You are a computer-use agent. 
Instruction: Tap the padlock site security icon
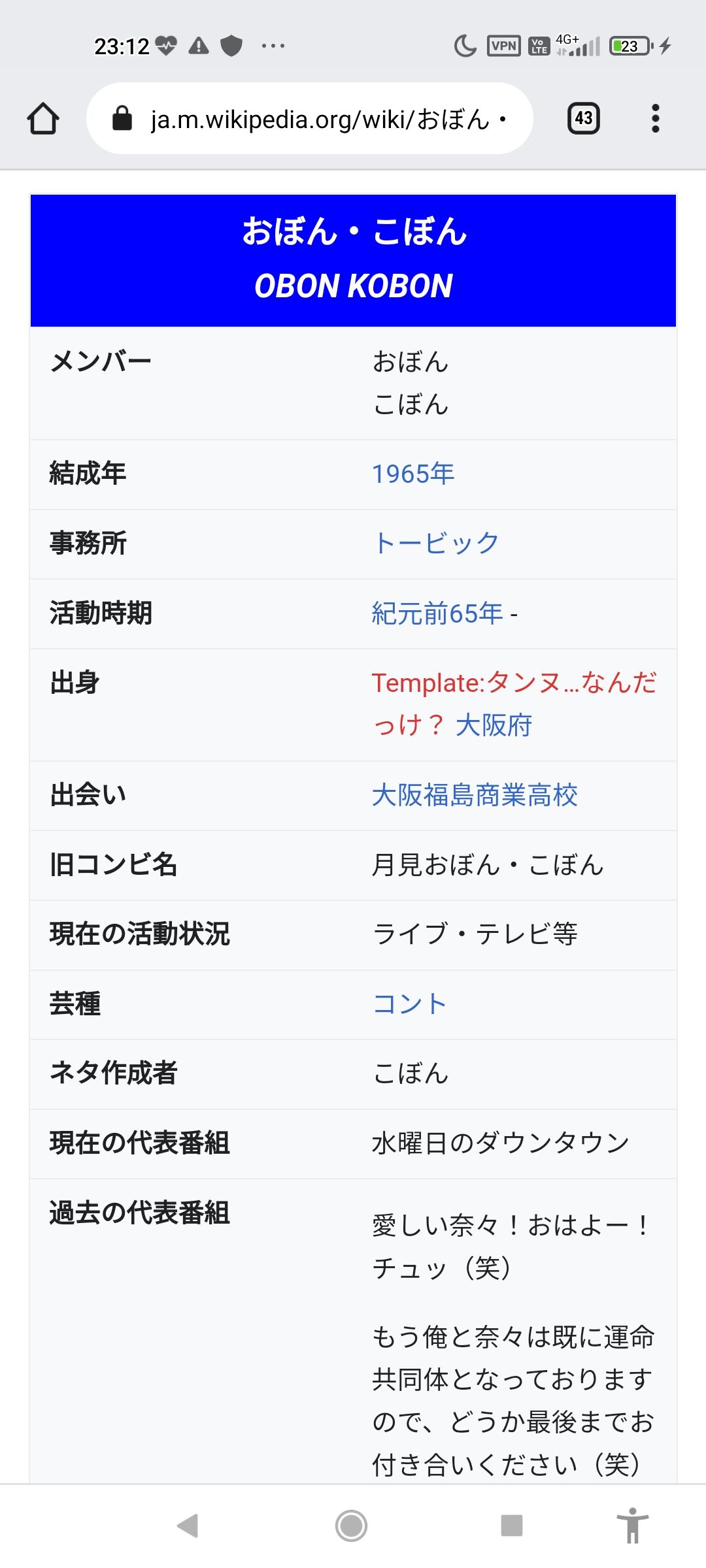(x=122, y=119)
